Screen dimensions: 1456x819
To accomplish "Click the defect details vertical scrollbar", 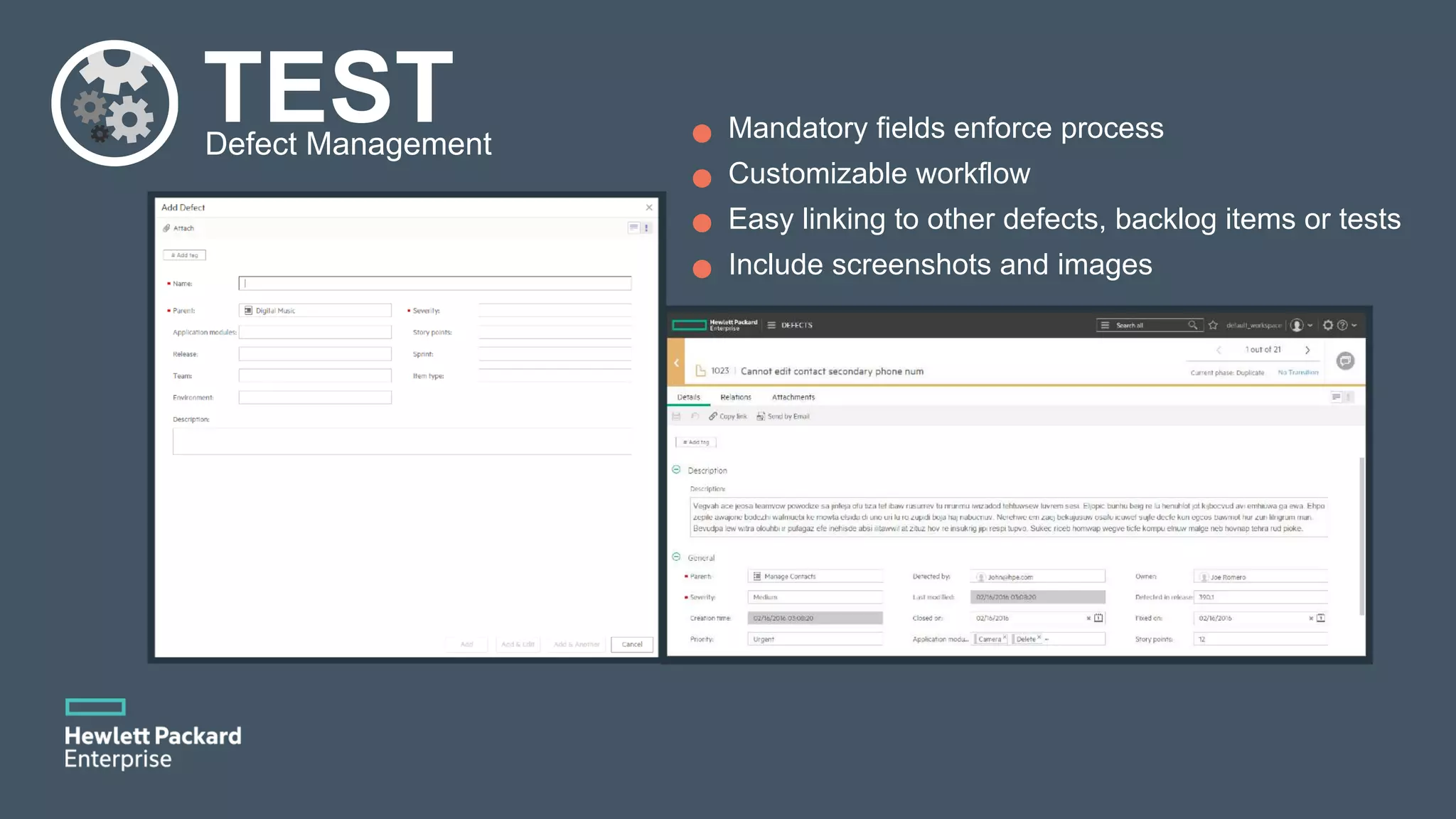I will click(1361, 537).
